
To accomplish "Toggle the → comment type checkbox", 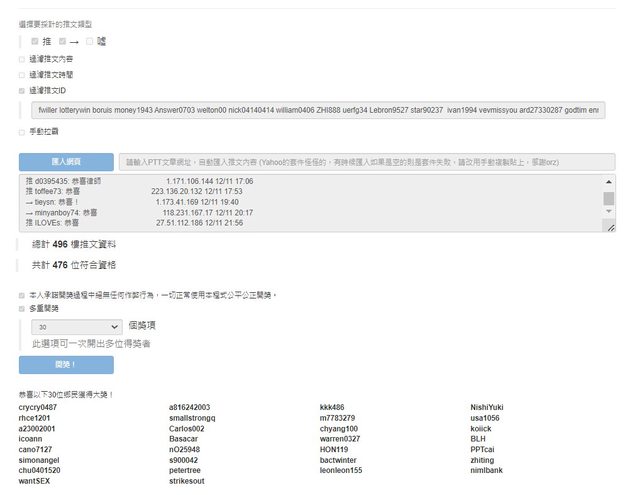I will pyautogui.click(x=62, y=41).
